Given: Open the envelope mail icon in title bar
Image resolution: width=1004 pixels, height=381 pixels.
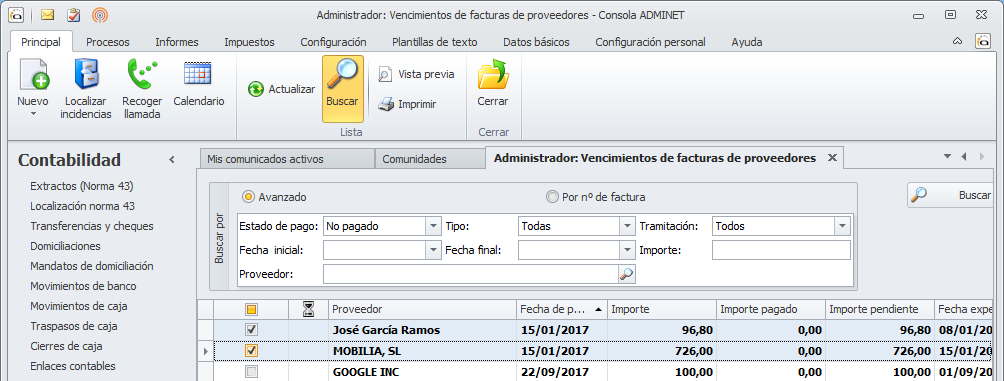Looking at the screenshot, I should (47, 14).
